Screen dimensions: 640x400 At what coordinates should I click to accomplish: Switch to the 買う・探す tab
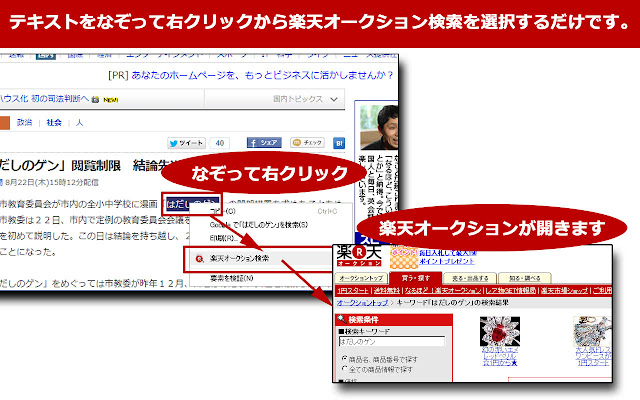click(416, 278)
